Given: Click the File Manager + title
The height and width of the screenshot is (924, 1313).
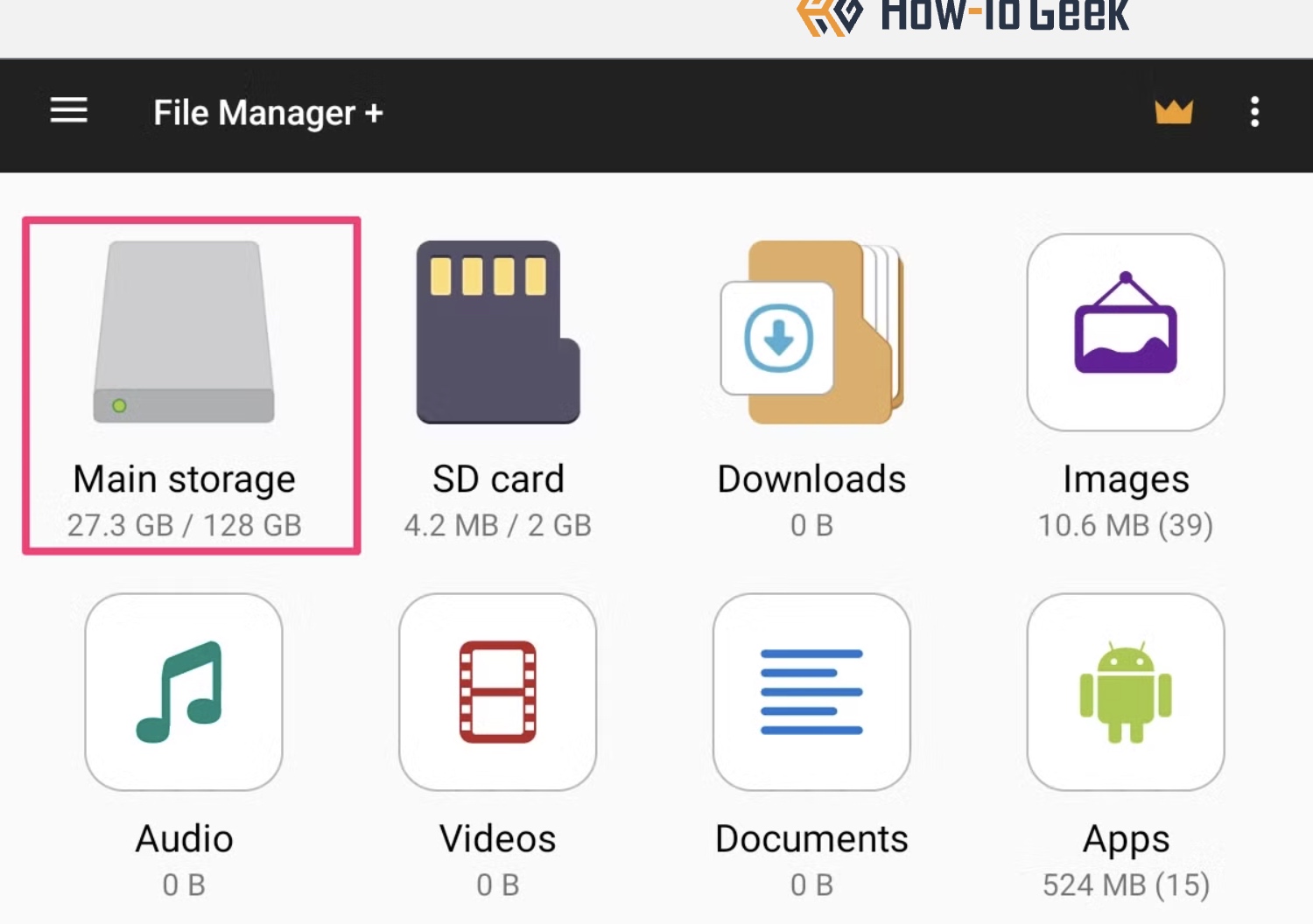Looking at the screenshot, I should tap(269, 113).
